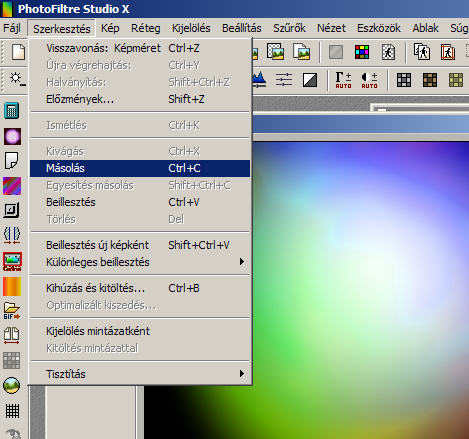Click the nested square frame icon

[12, 210]
